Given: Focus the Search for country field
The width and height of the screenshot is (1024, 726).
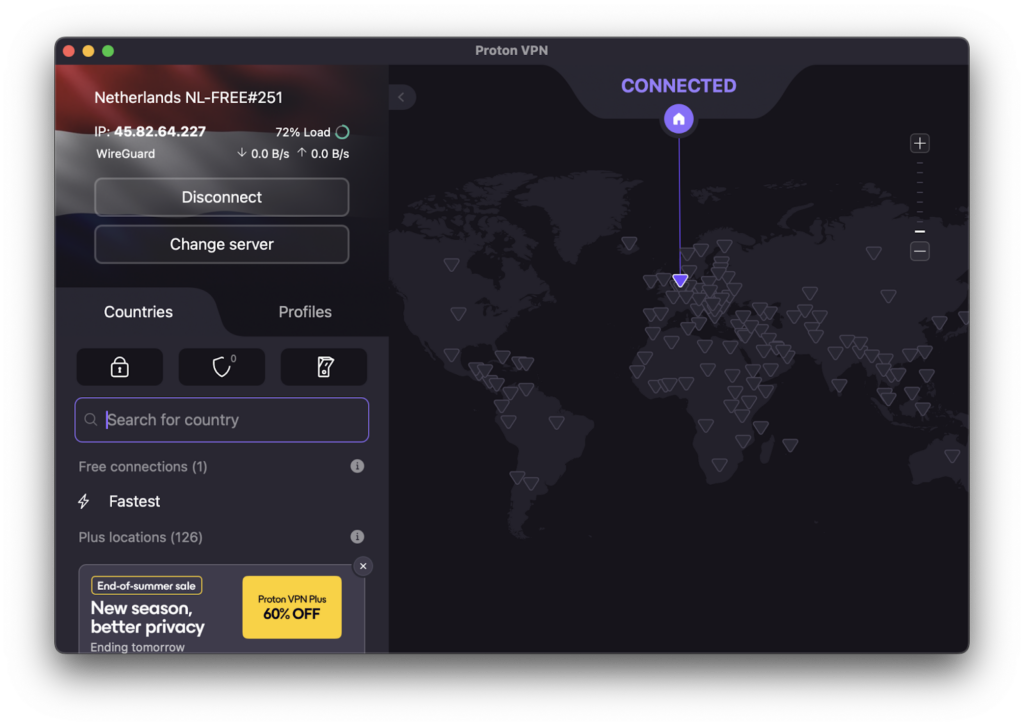Looking at the screenshot, I should [x=221, y=420].
